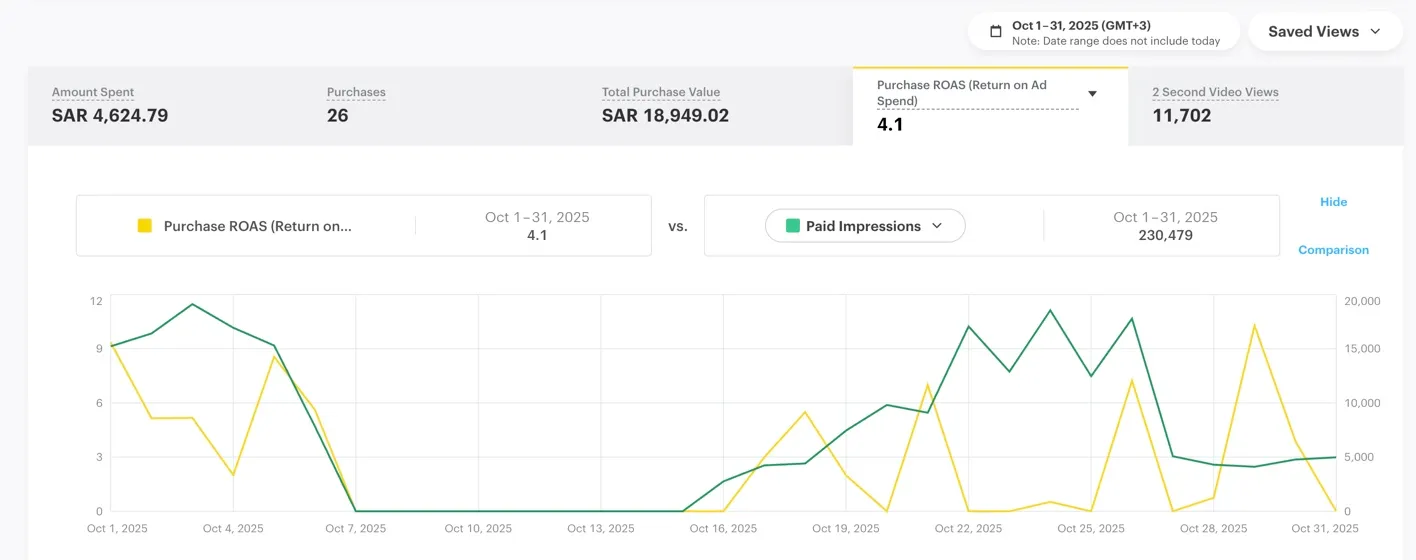Expand the Purchase ROAS tab dropdown arrow

click(1092, 94)
